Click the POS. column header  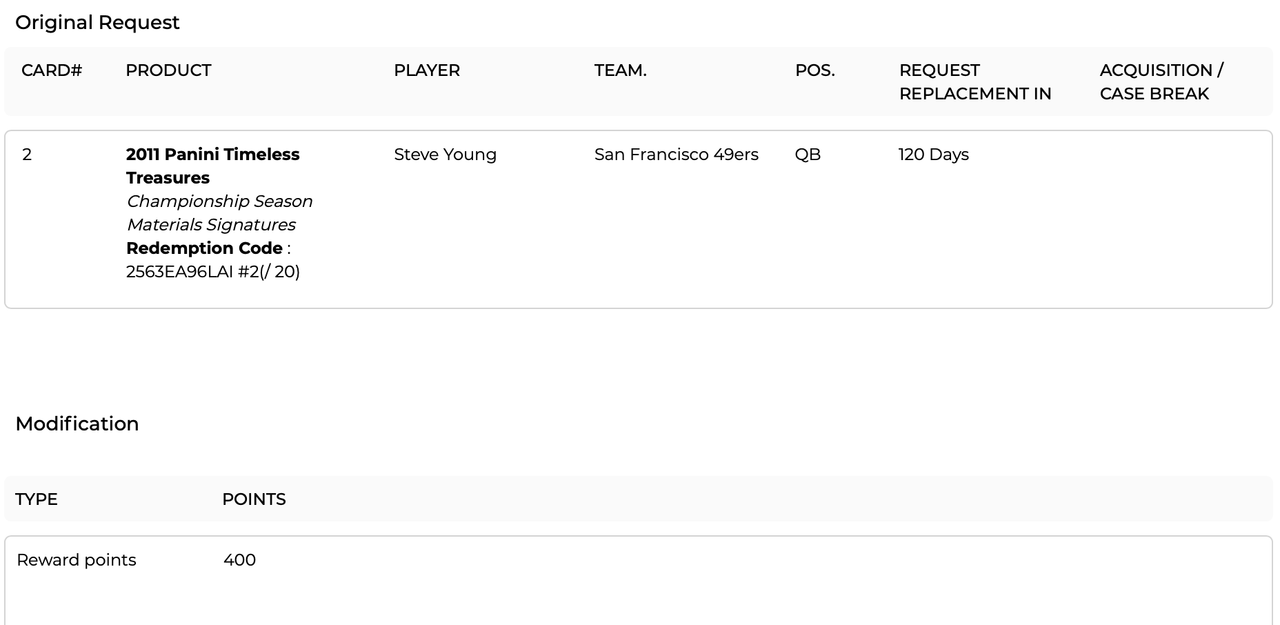(815, 70)
